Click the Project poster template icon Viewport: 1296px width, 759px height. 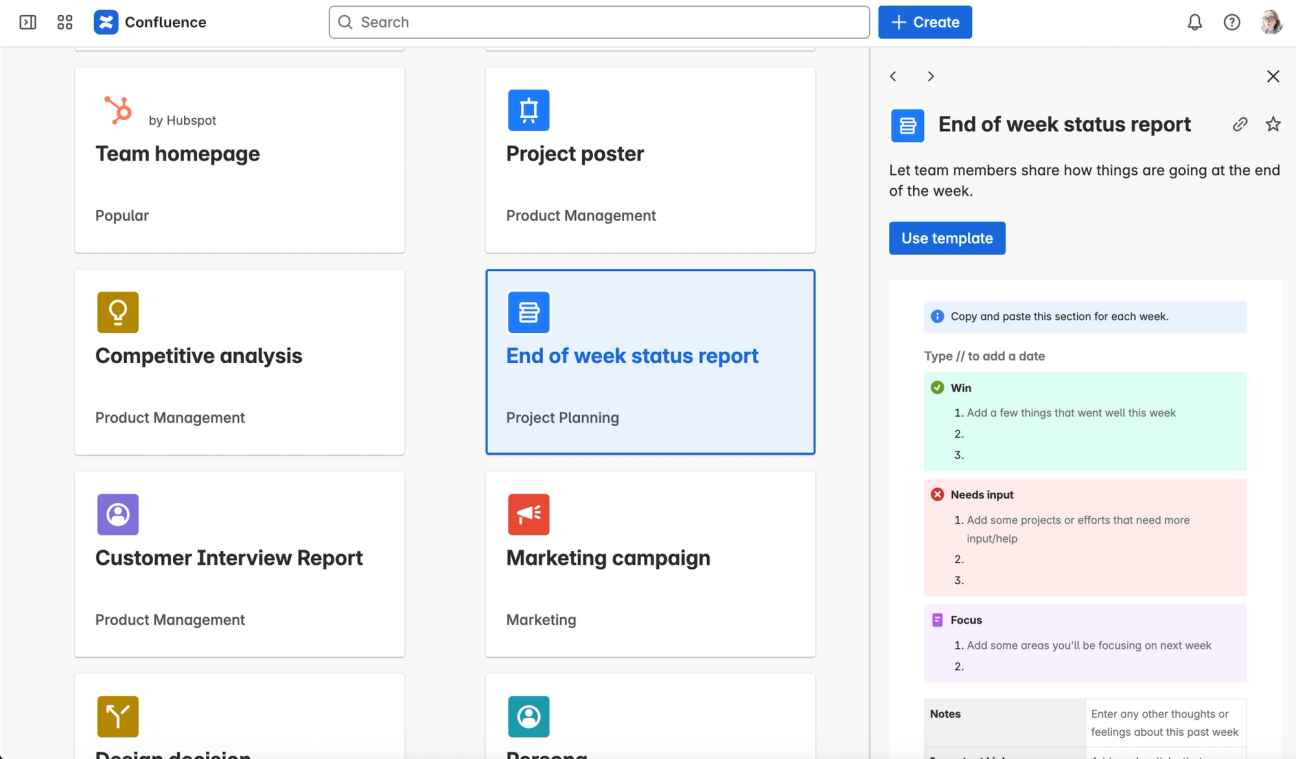[529, 110]
